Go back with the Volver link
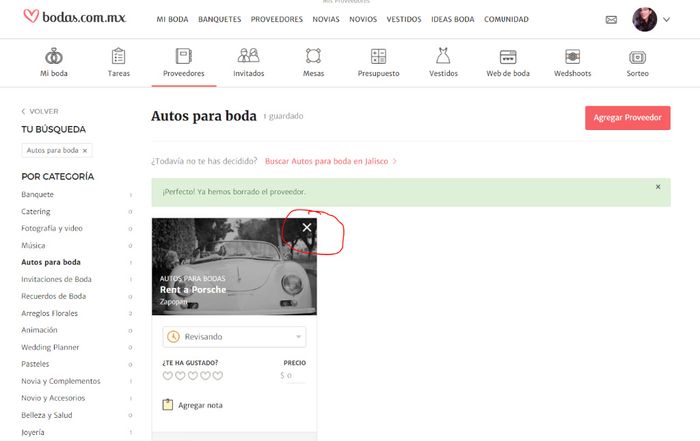The height and width of the screenshot is (441, 700). click(40, 111)
